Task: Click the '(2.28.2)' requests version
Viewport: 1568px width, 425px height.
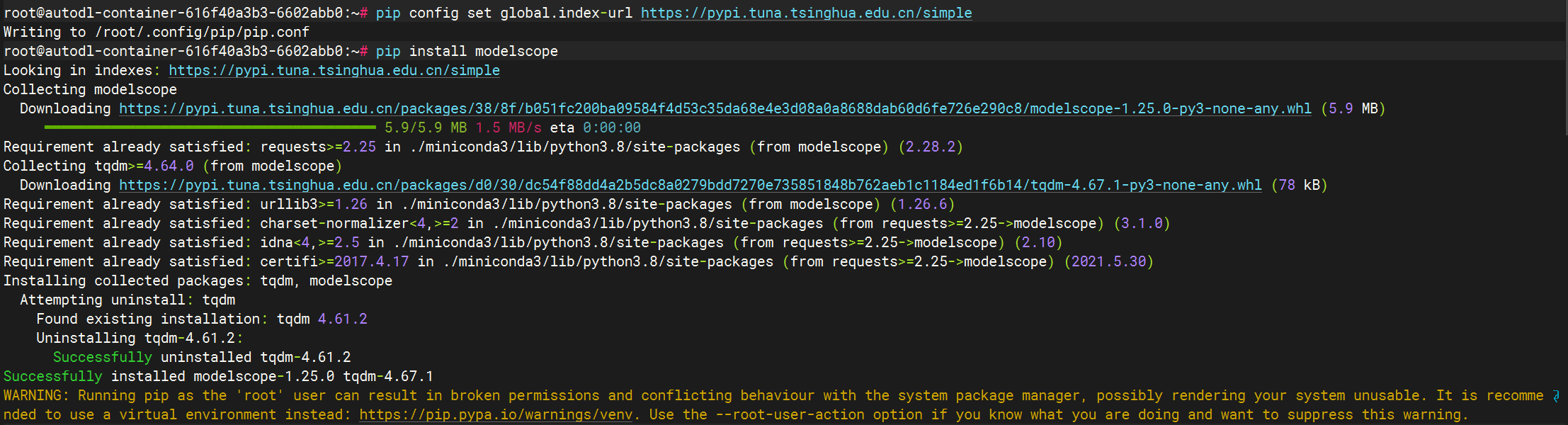Action: coord(931,147)
